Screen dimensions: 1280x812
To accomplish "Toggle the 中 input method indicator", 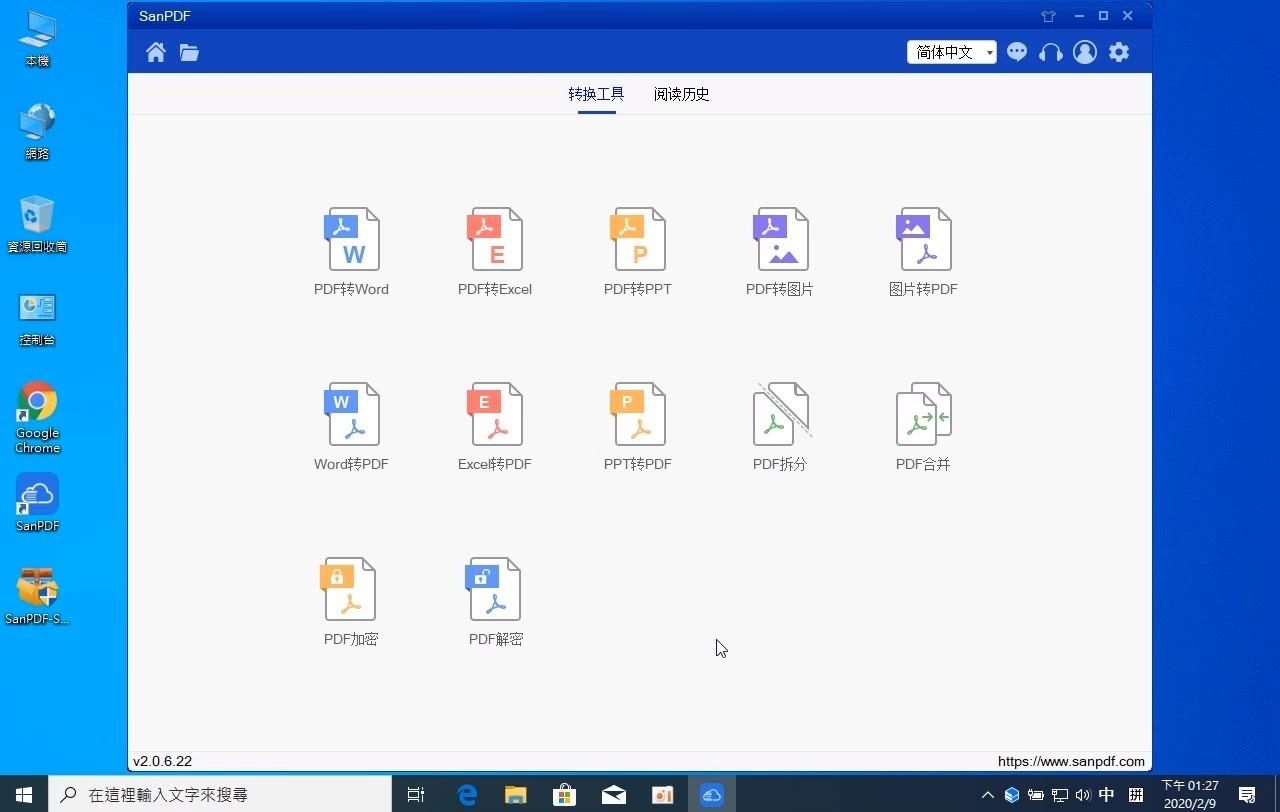I will [x=1107, y=795].
